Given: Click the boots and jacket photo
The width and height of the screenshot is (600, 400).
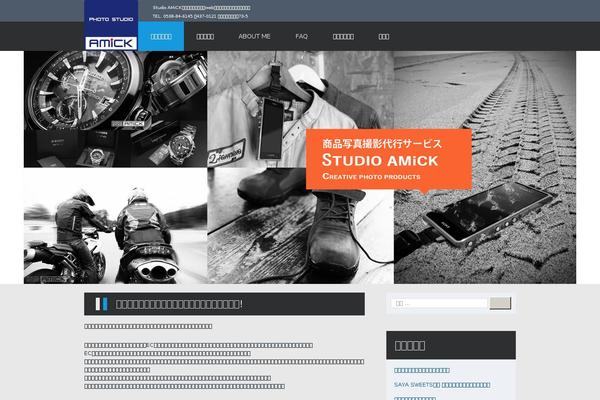Looking at the screenshot, I should [x=300, y=167].
